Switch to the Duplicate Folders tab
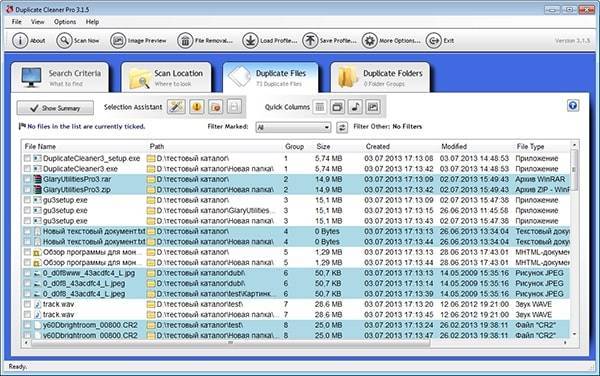The image size is (600, 376). [x=380, y=77]
